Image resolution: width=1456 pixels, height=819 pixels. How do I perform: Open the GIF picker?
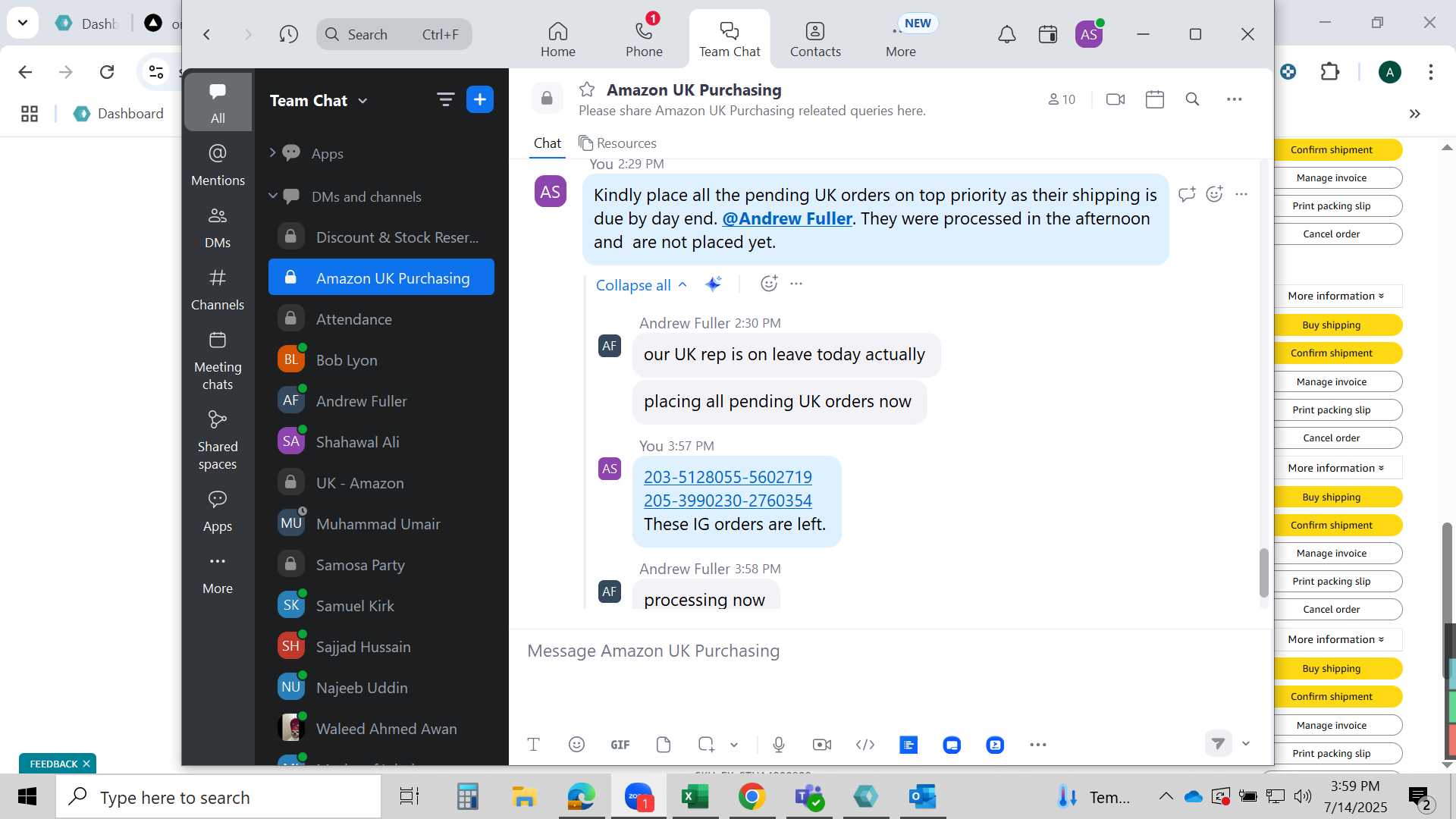(x=620, y=745)
